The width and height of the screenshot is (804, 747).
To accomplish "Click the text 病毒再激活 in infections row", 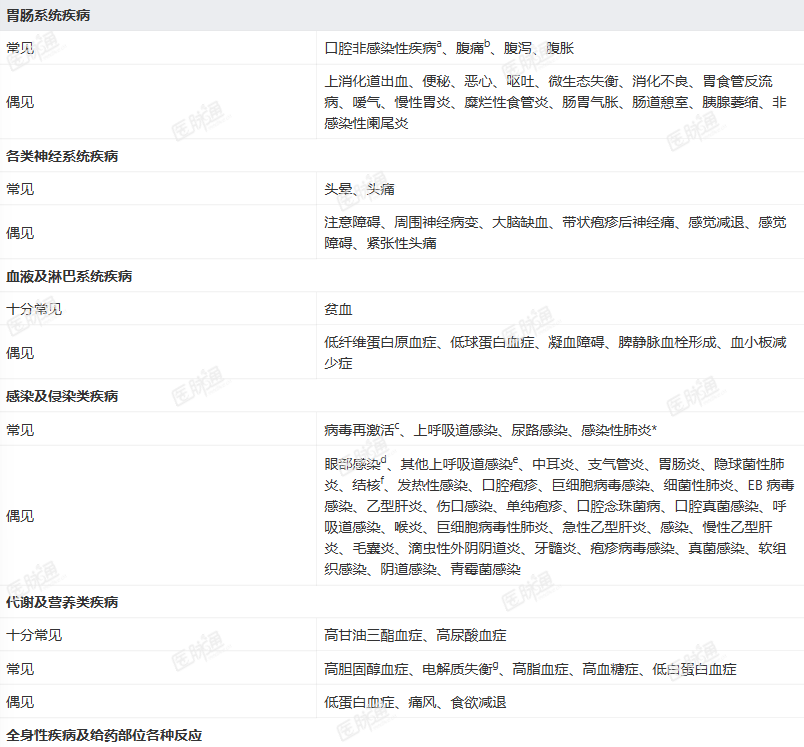I will 359,430.
